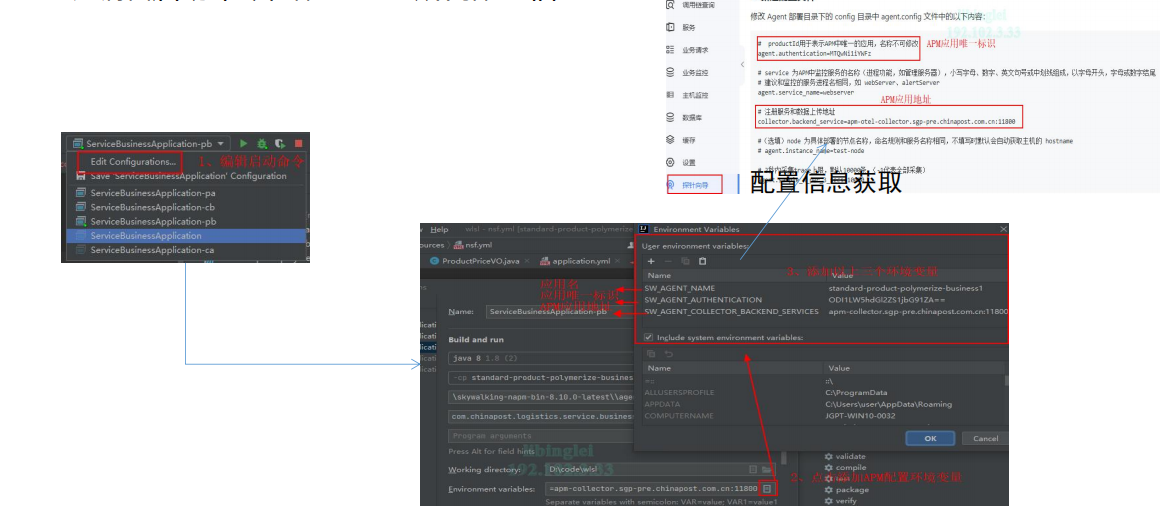The height and width of the screenshot is (529, 1175).
Task: Start debugging with the green bug icon
Action: 262,144
